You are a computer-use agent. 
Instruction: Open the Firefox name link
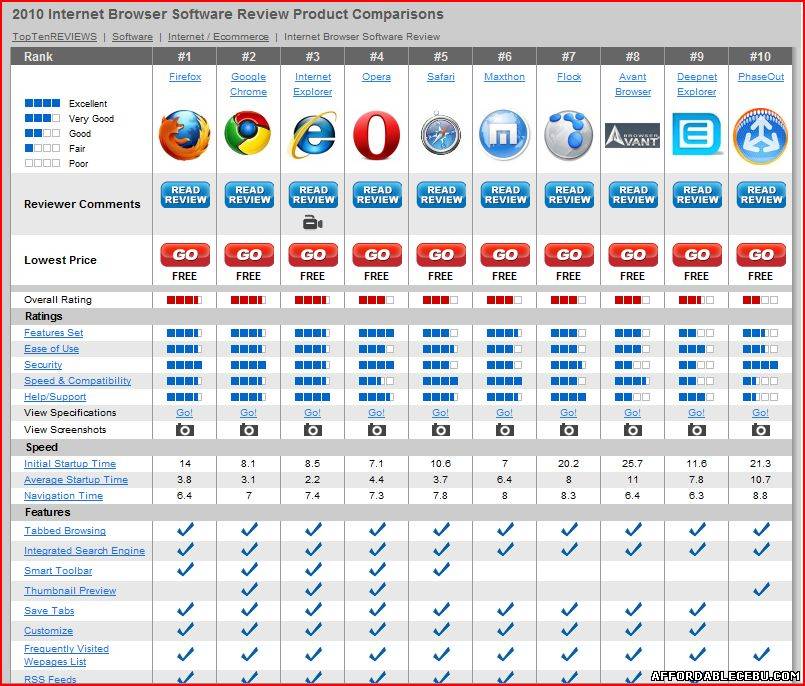pyautogui.click(x=185, y=77)
